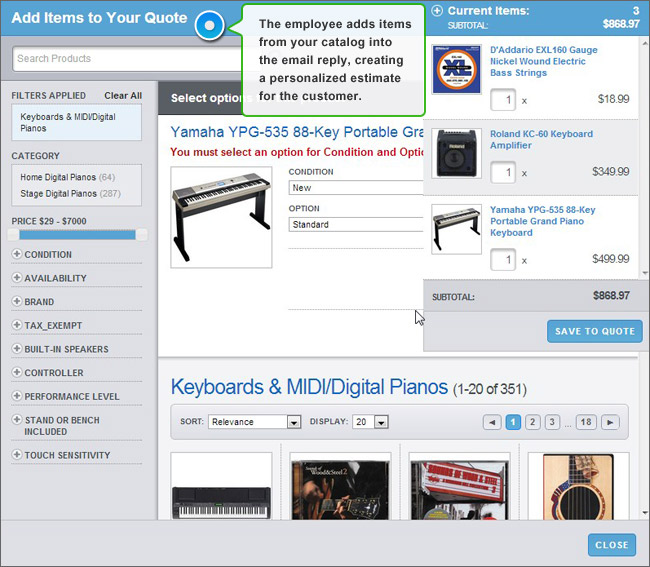Click Clear All filters link
650x567 pixels.
[x=123, y=95]
